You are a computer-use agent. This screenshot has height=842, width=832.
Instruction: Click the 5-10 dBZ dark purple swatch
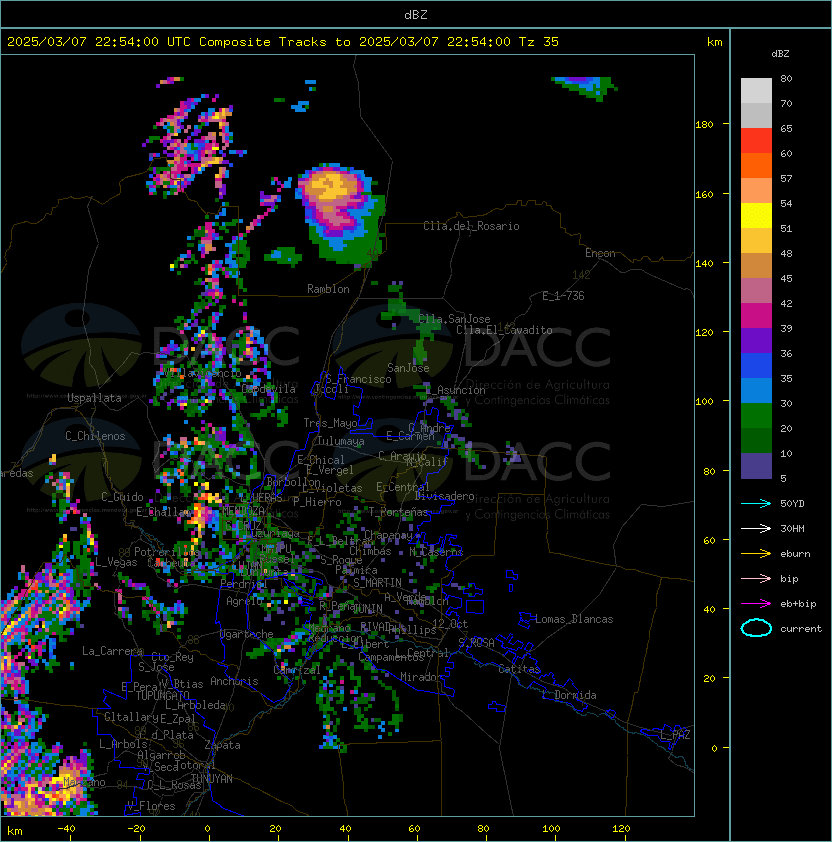(756, 466)
